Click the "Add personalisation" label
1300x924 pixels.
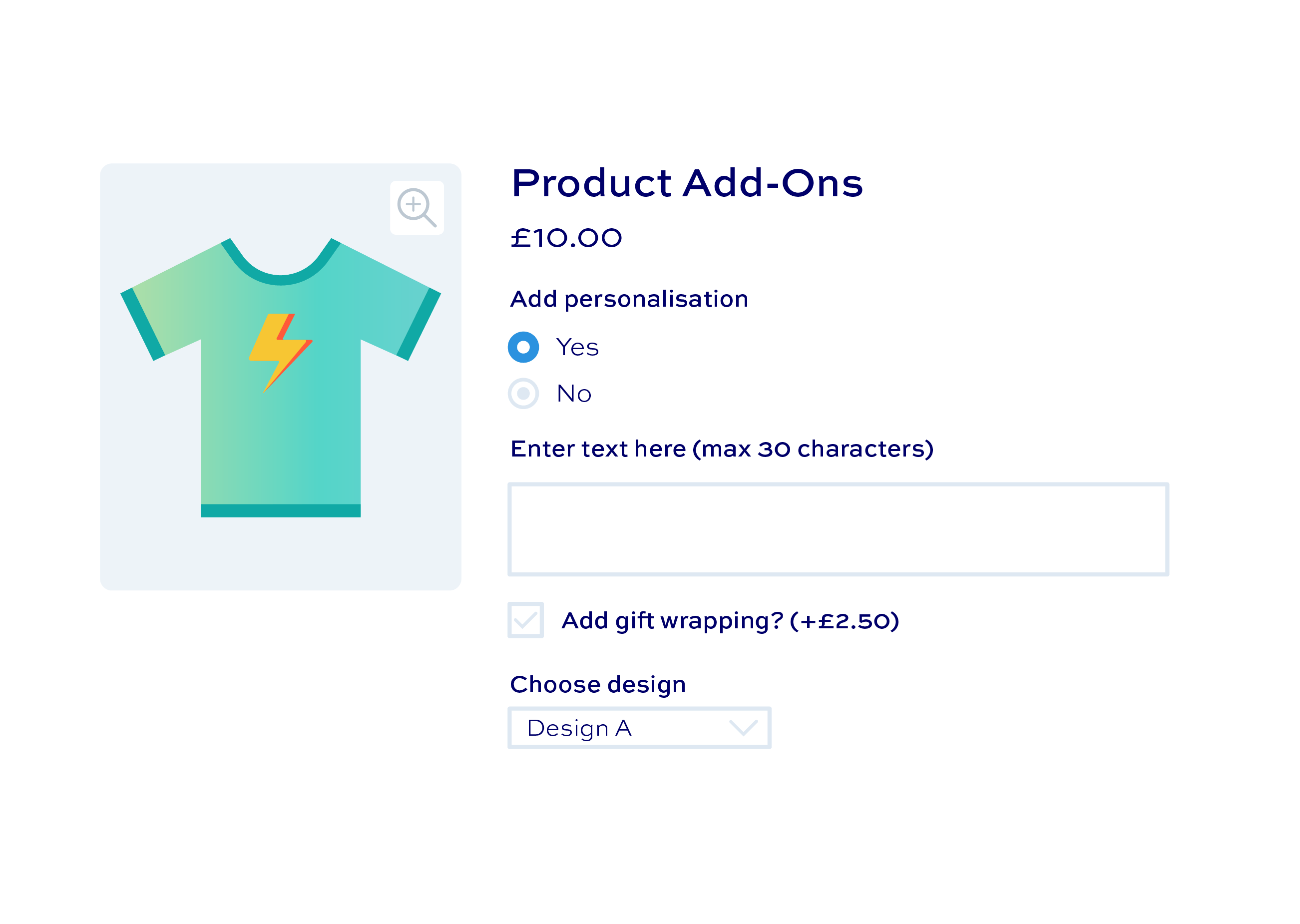(629, 299)
